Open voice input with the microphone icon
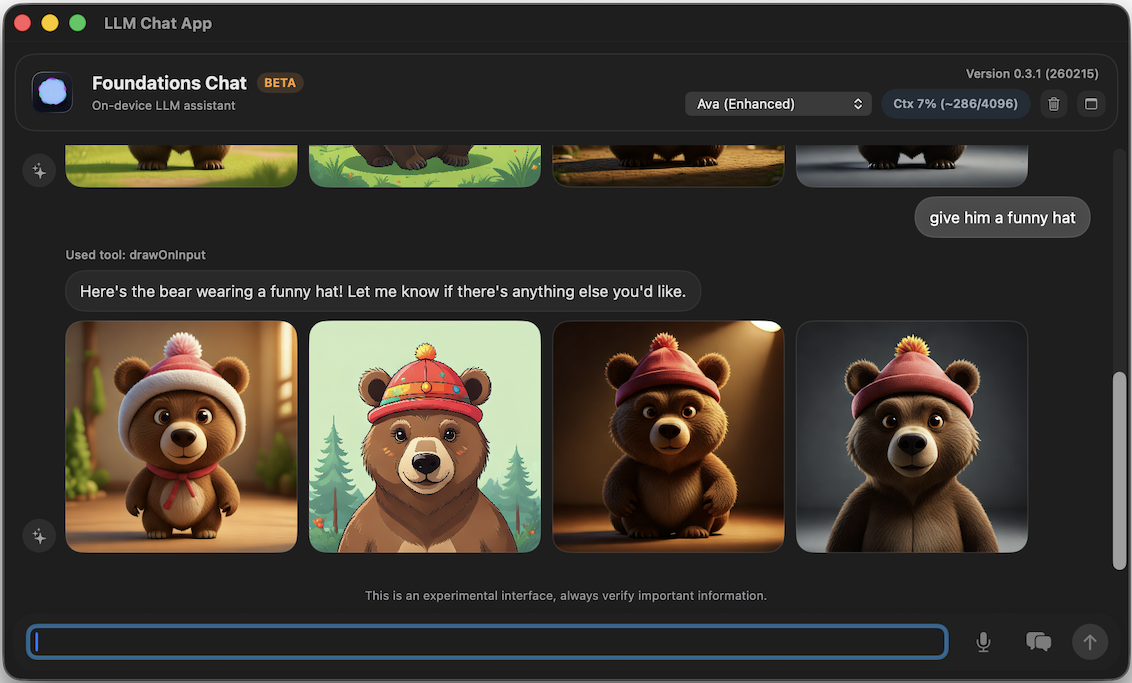This screenshot has width=1132, height=683. point(983,642)
